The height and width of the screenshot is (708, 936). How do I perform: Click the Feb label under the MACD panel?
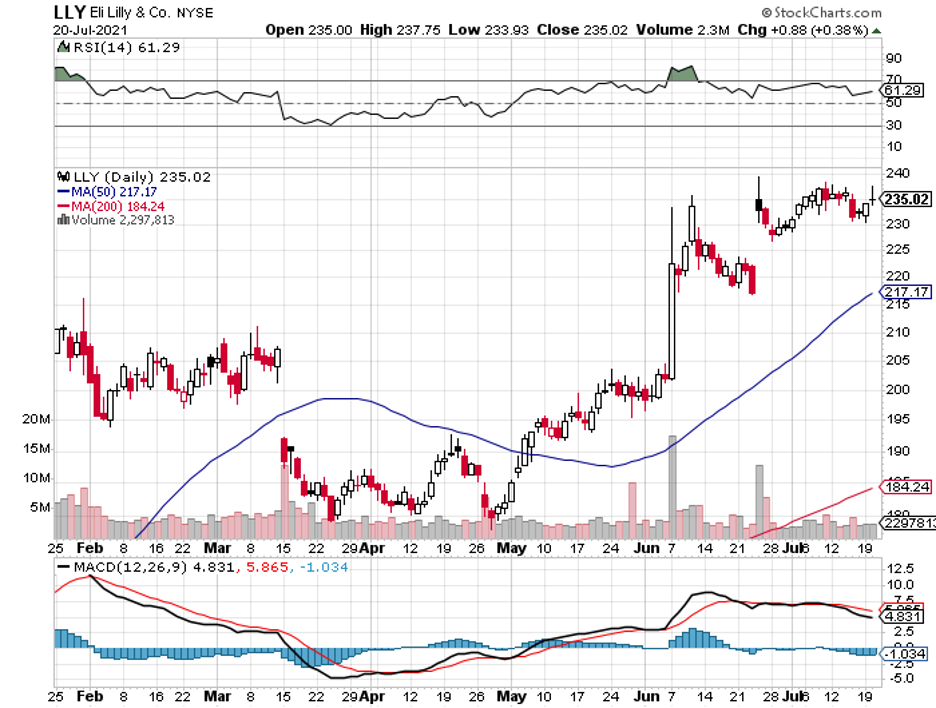(90, 697)
